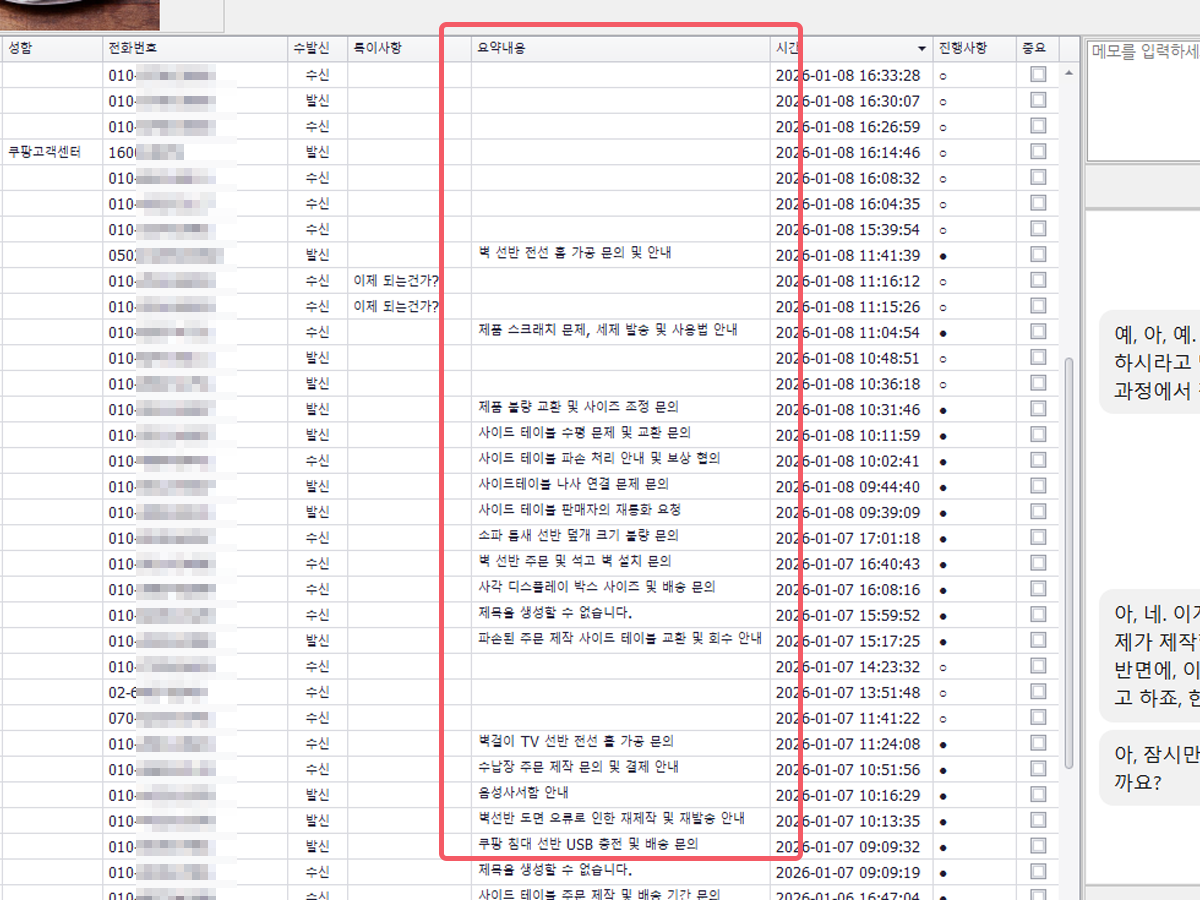1200x900 pixels.
Task: Open the '제품 스크래치 문제, 세제 발송 및 사용법 안내' call
Action: pos(608,331)
